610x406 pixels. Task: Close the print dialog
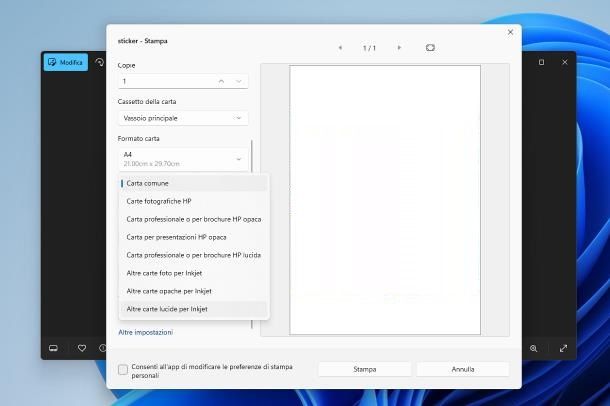510,32
